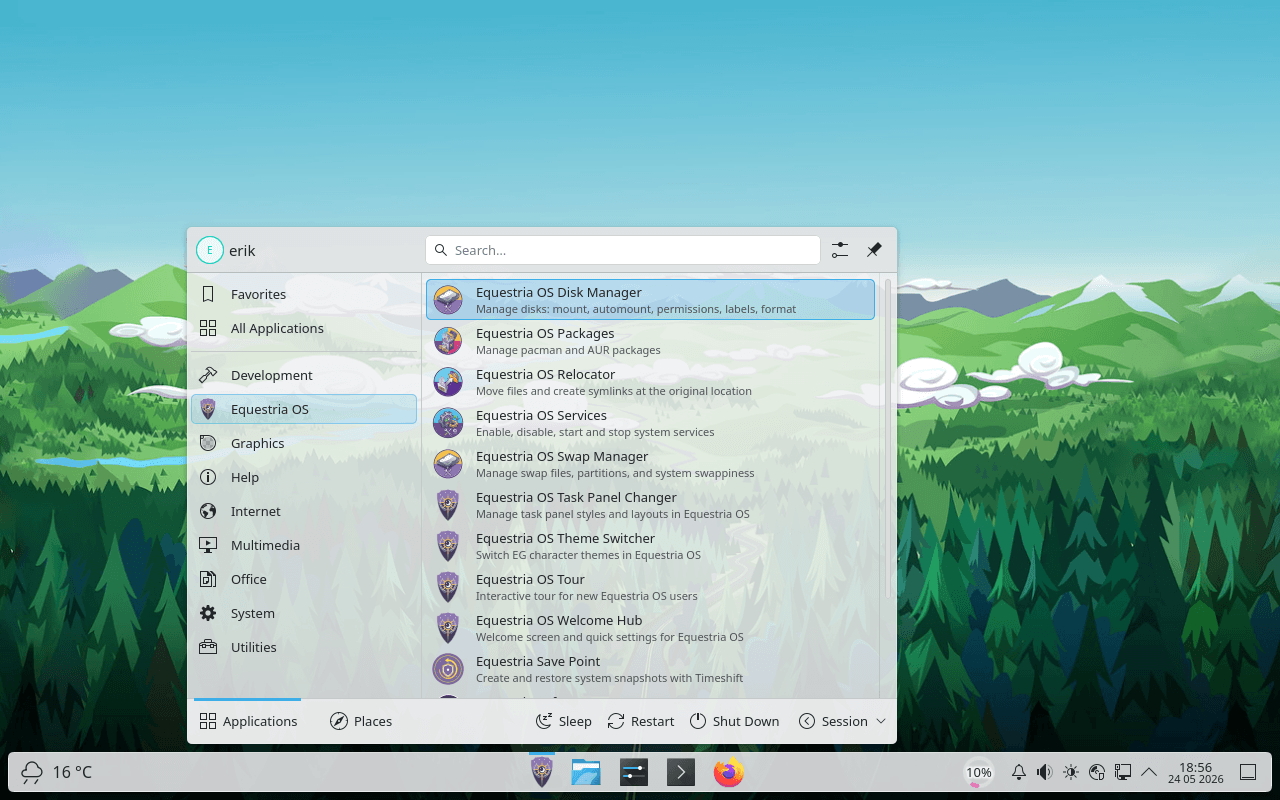This screenshot has height=800, width=1280.
Task: Open the weather widget showing 16 °C
Action: point(57,772)
